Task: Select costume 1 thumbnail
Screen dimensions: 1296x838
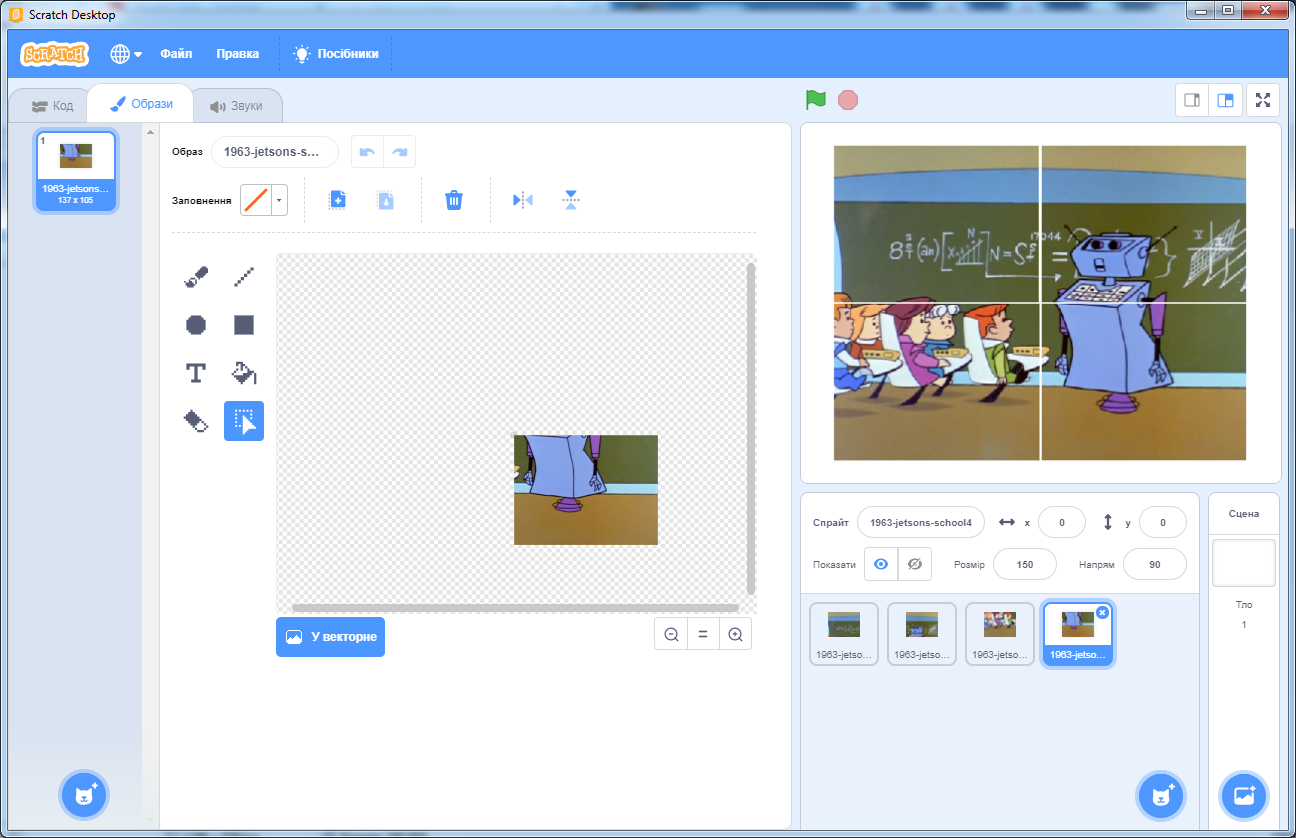Action: tap(76, 171)
